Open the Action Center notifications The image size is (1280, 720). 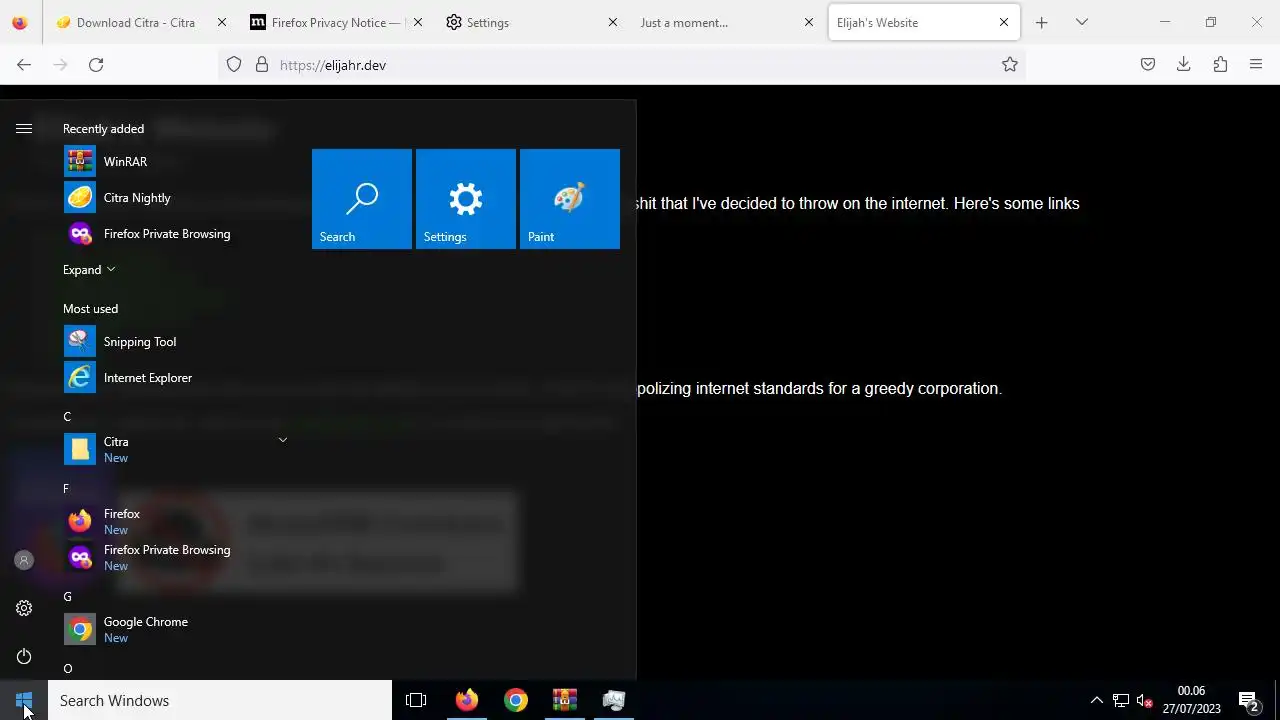tap(1248, 700)
